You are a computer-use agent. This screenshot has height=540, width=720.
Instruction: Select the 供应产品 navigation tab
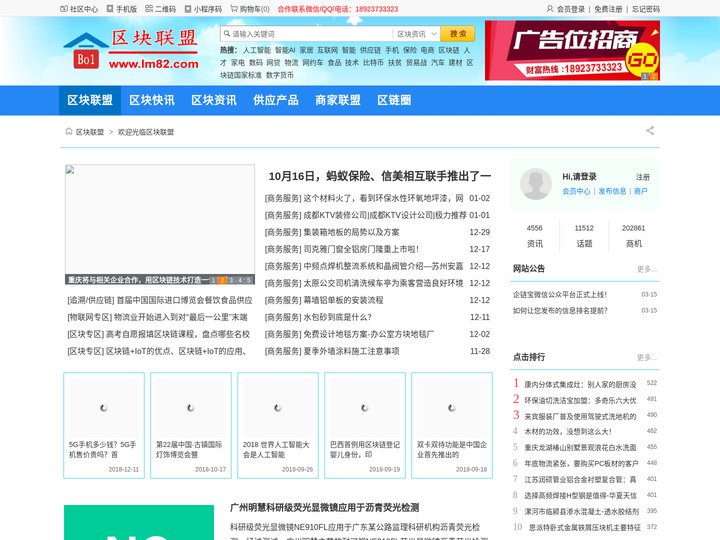coord(276,100)
